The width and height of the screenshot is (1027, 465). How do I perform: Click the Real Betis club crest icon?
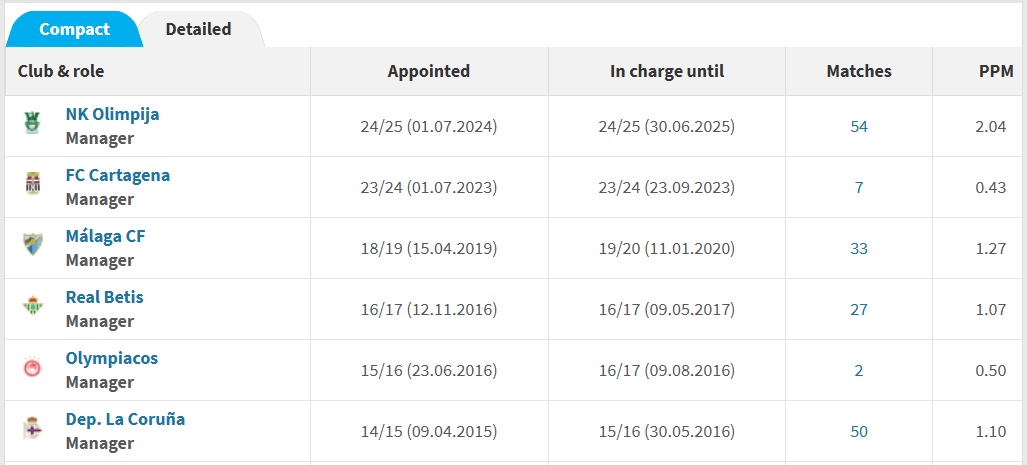[x=33, y=307]
